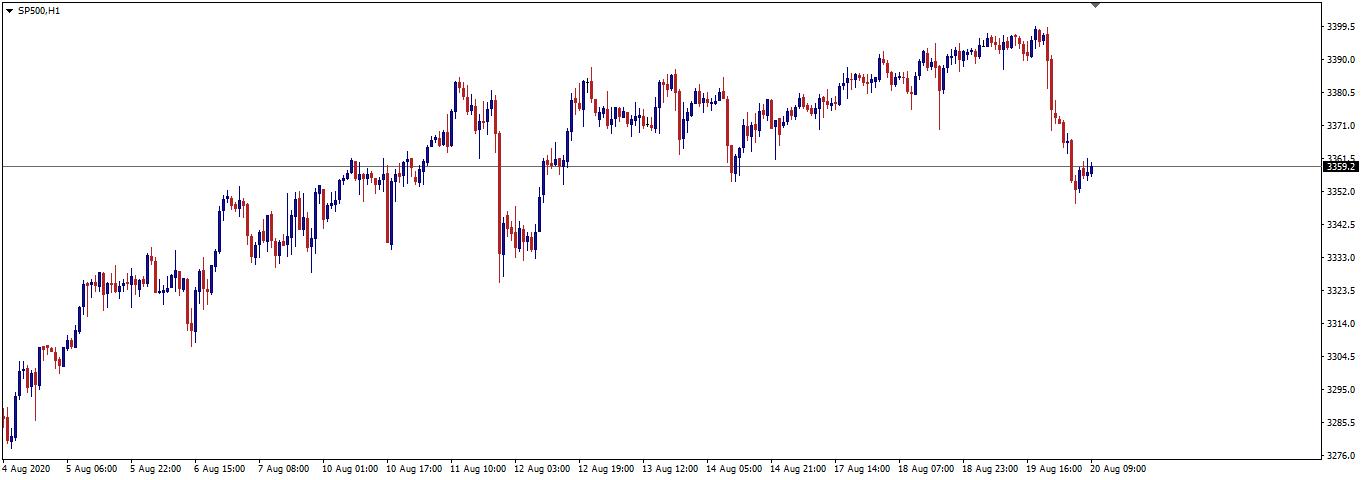1362x480 pixels.
Task: Click the 3276.0 label at scale bottom
Action: pyautogui.click(x=1340, y=456)
